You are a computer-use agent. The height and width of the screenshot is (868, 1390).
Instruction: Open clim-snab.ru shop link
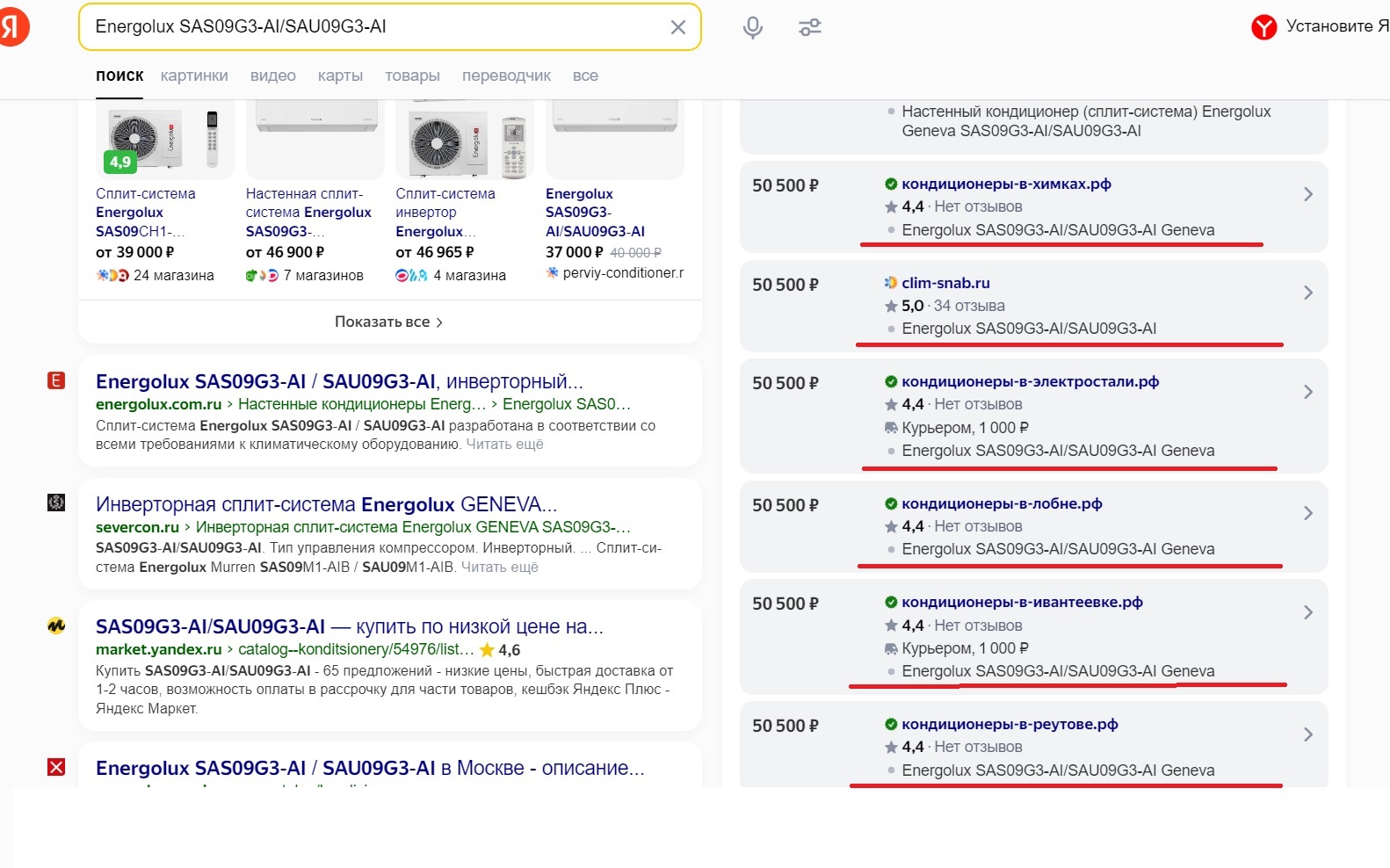coord(945,283)
